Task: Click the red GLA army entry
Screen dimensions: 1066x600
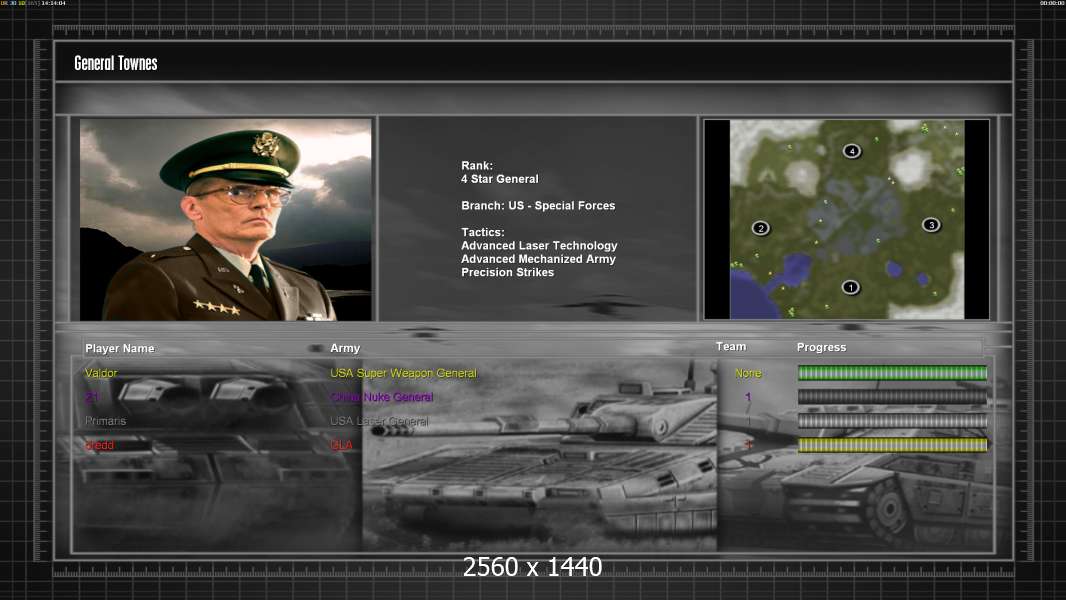Action: [x=341, y=445]
